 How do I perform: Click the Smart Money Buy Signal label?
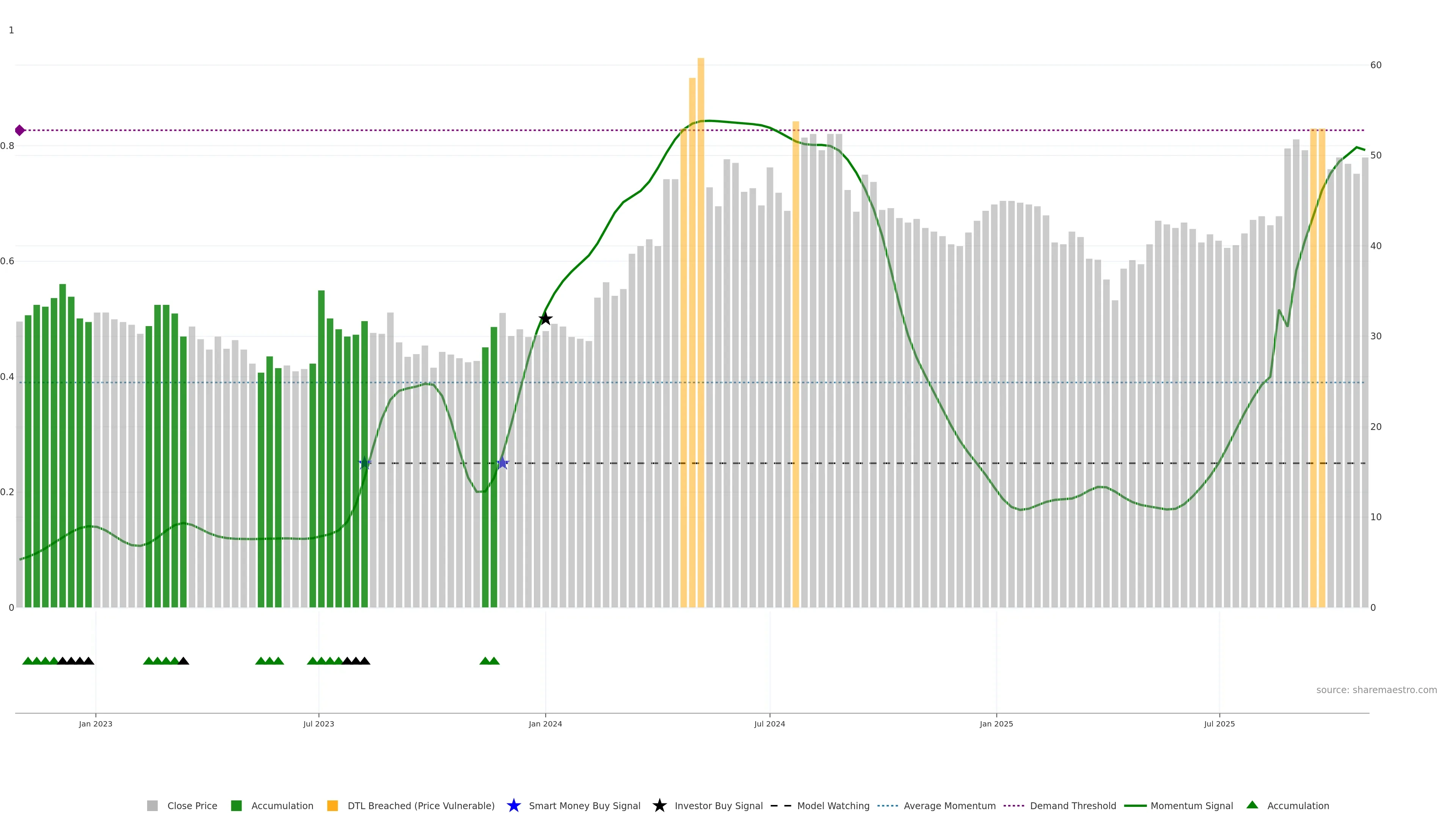tap(584, 805)
